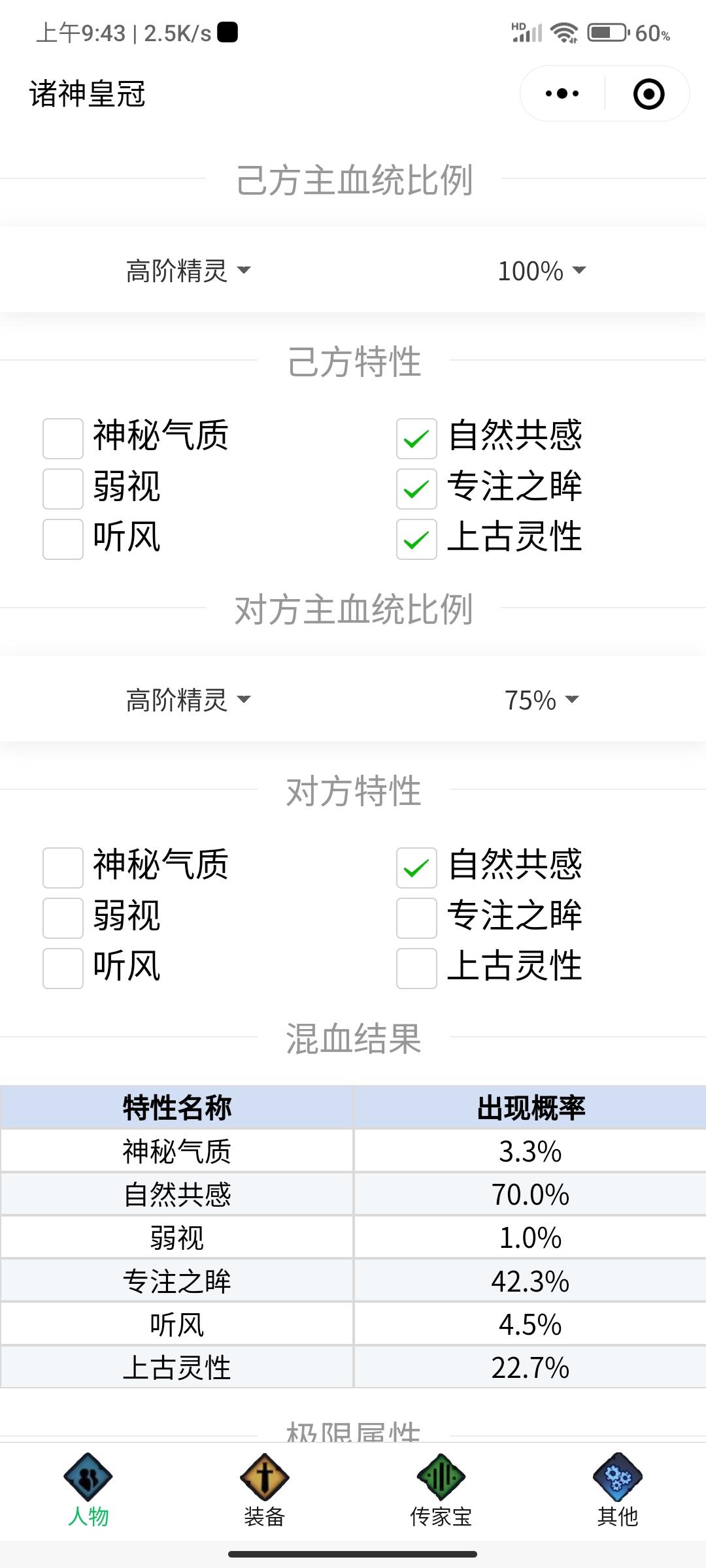Open mini program three-dot menu
Viewport: 706px width, 1568px height.
tap(562, 93)
